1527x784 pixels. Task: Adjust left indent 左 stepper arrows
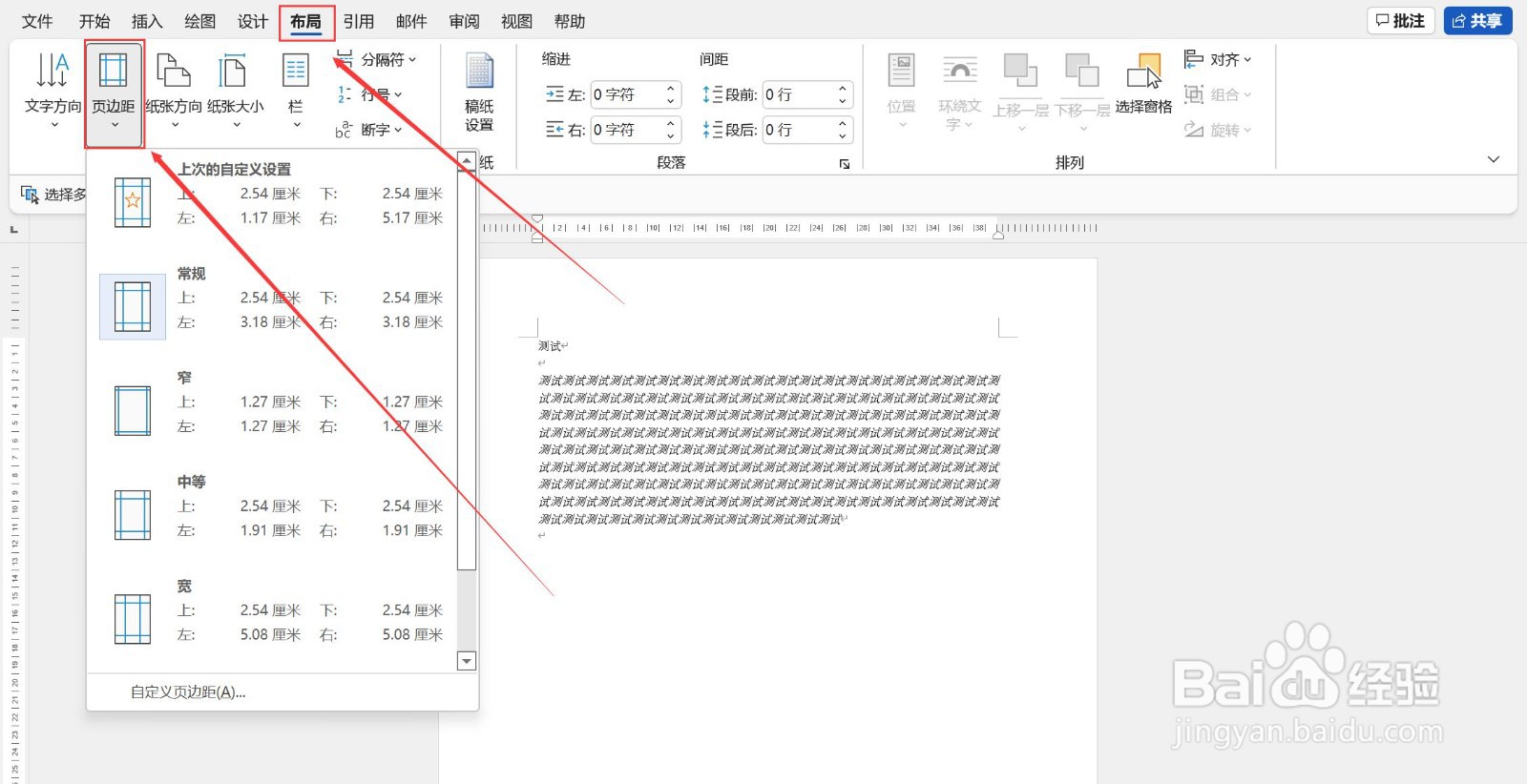pos(671,94)
